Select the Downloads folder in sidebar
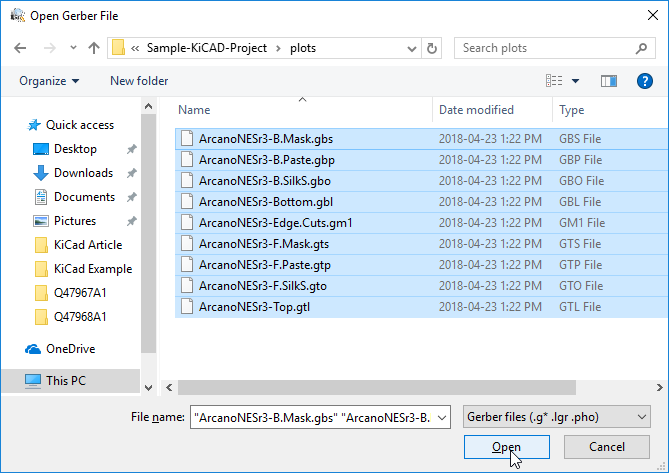 pos(83,173)
